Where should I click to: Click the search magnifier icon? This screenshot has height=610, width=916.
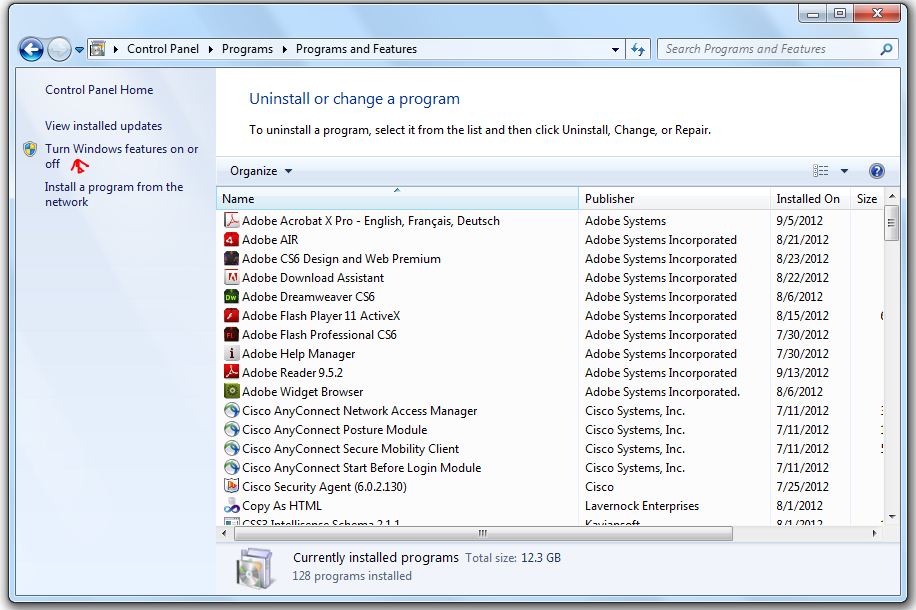click(x=886, y=50)
